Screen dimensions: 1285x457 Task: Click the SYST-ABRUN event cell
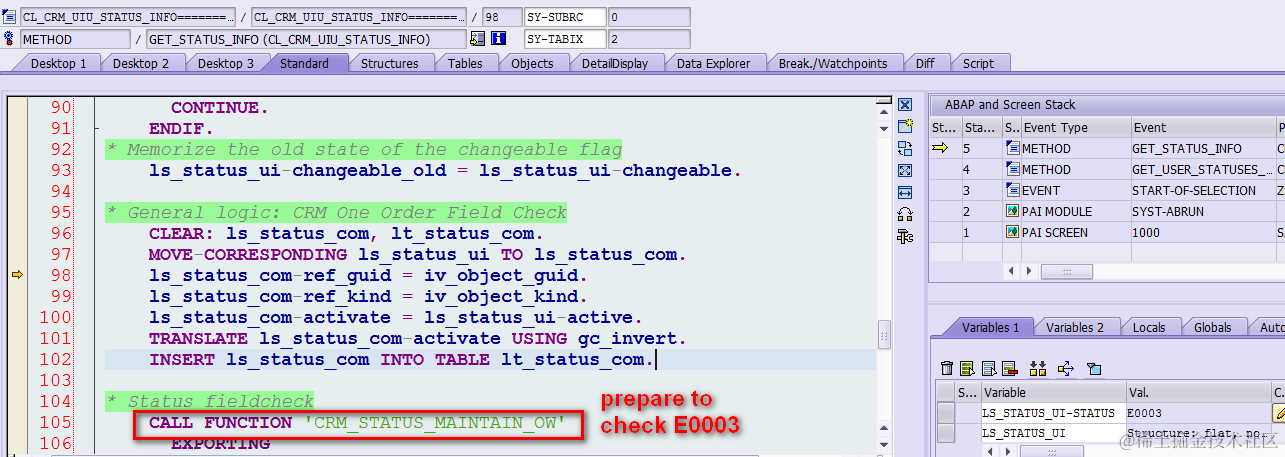1202,212
